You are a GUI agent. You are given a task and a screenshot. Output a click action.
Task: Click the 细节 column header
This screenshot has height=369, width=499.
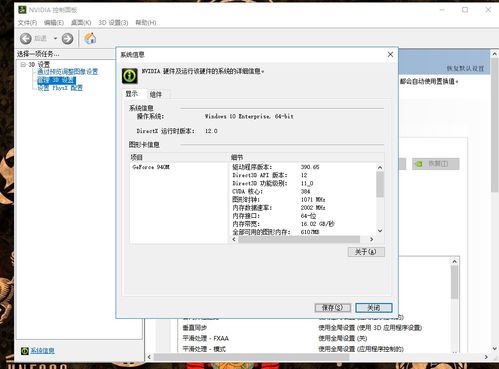tap(306, 157)
